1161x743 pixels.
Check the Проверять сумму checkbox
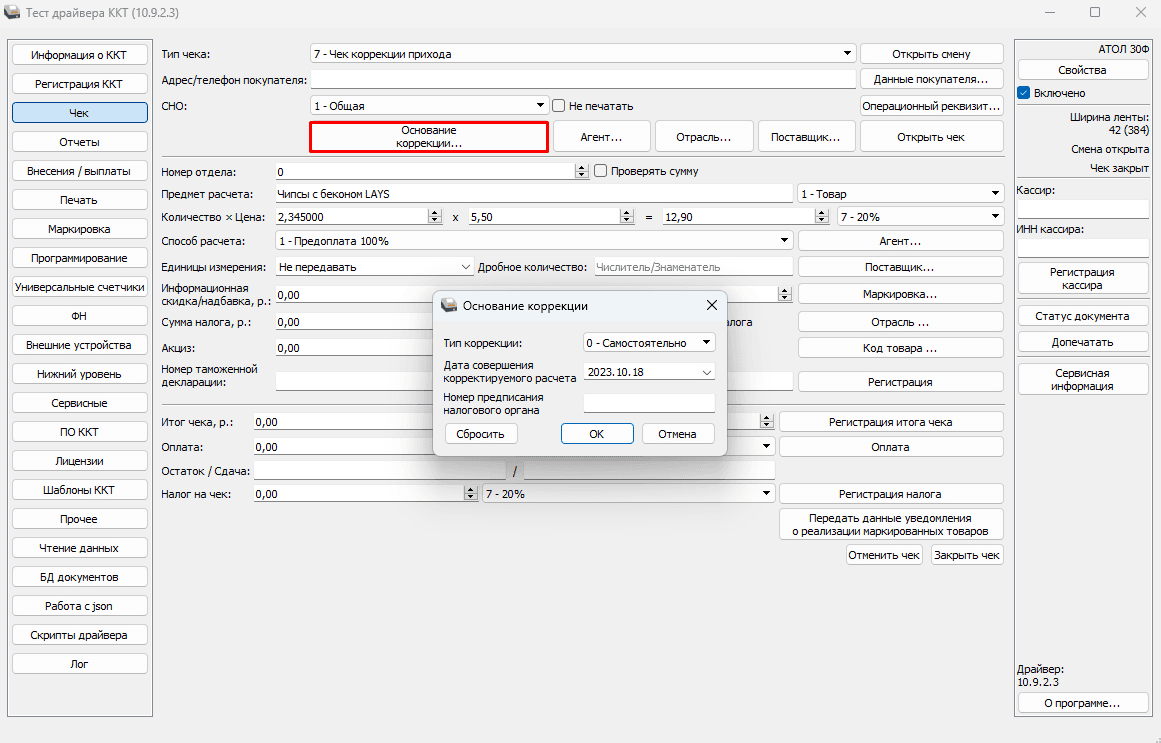pyautogui.click(x=601, y=171)
